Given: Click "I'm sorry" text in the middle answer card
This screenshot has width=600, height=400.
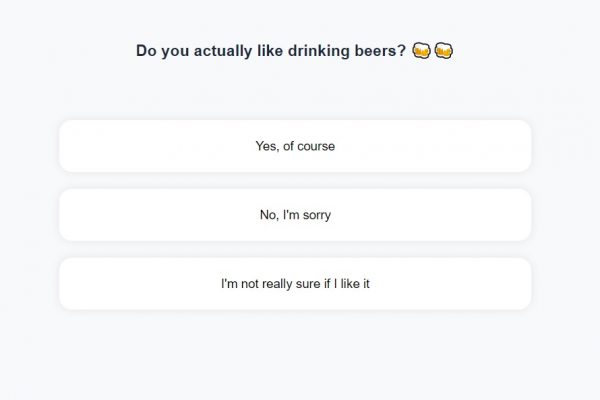Looking at the screenshot, I should [307, 215].
